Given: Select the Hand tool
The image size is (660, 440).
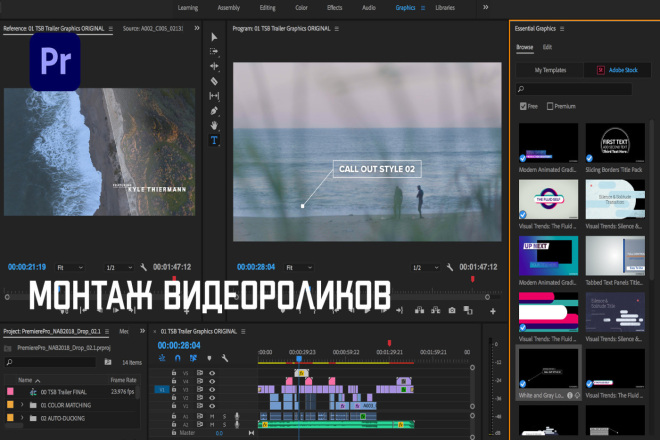Looking at the screenshot, I should pos(214,125).
